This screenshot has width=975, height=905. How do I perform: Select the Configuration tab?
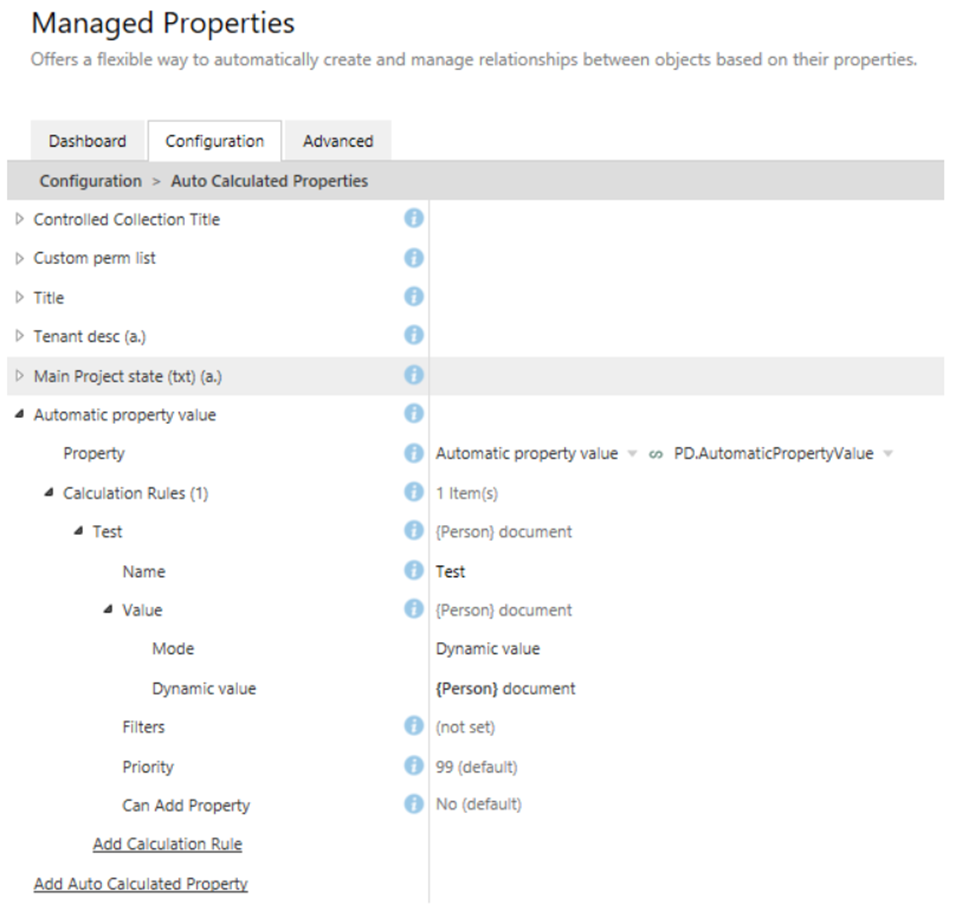[215, 141]
